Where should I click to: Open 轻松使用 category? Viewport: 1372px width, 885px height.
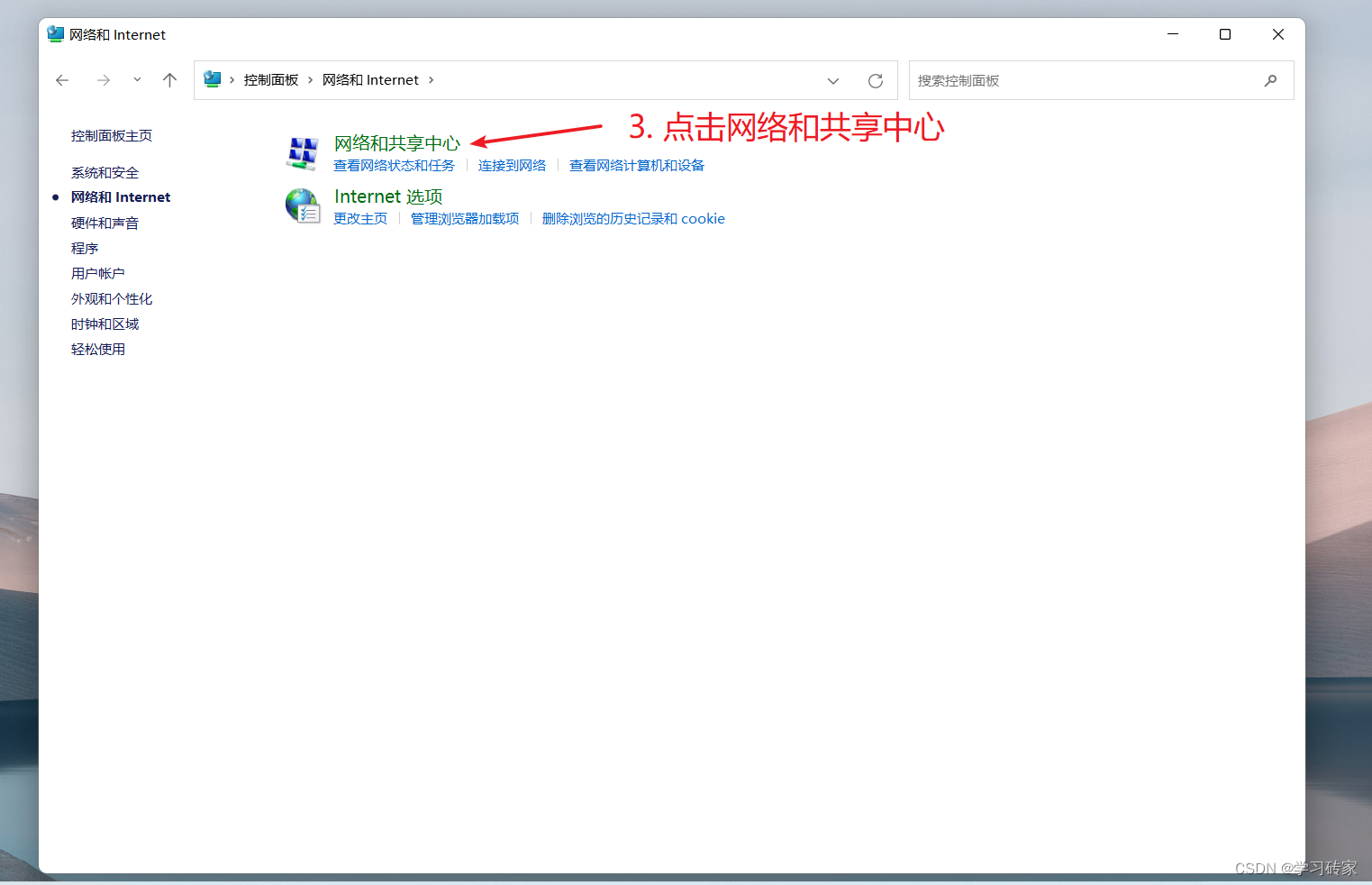[x=98, y=350]
